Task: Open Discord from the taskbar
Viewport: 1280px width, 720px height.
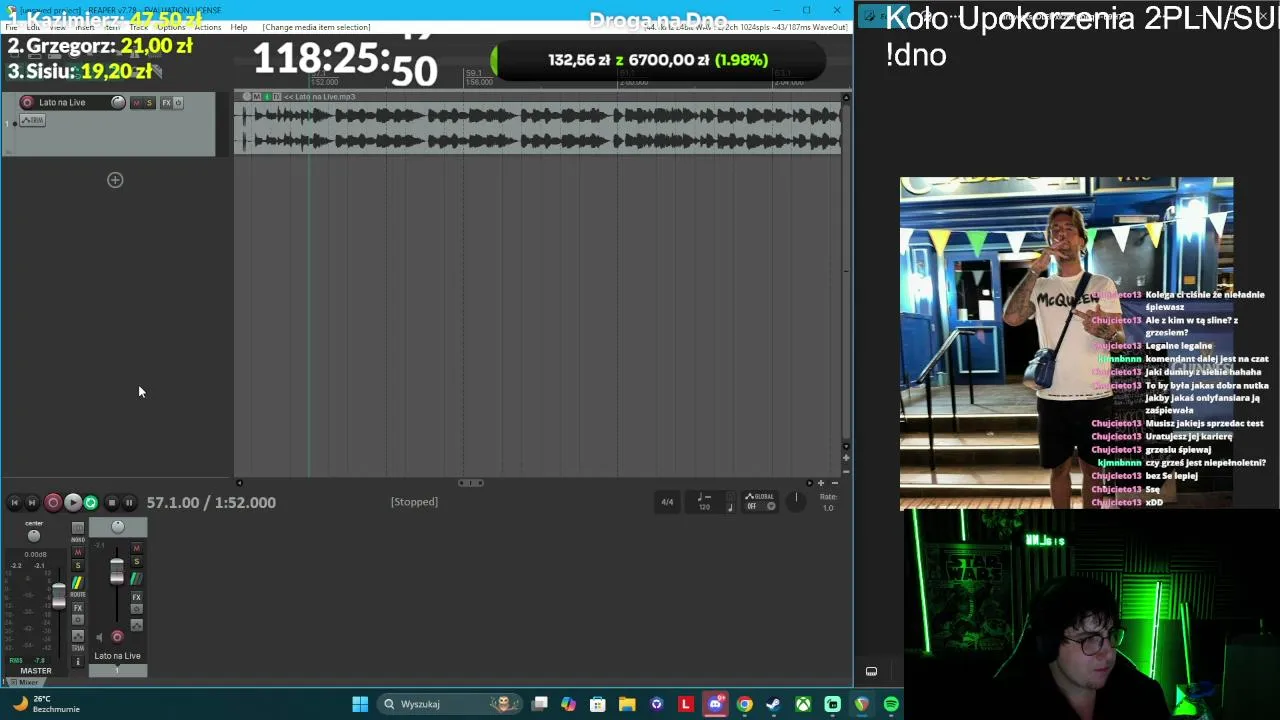Action: coord(715,704)
